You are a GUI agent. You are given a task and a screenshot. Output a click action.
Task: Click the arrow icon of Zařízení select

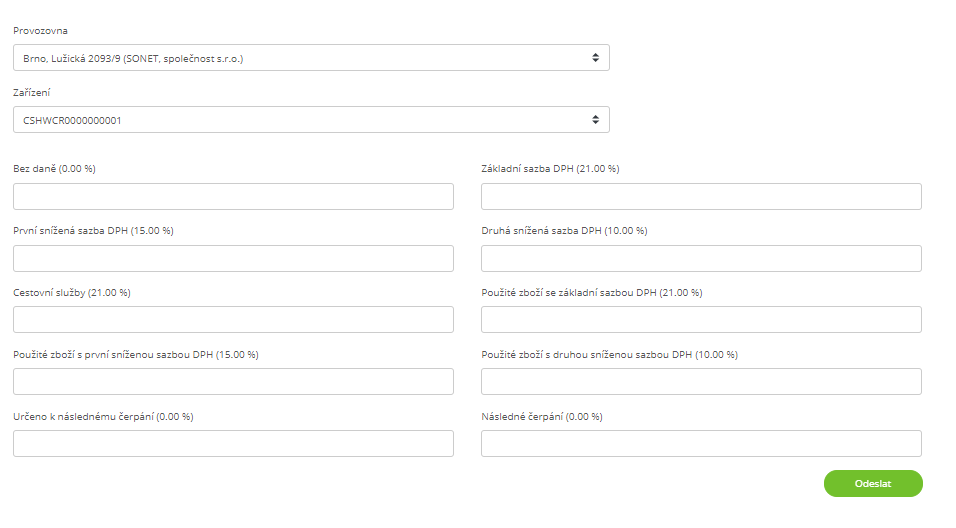point(595,120)
